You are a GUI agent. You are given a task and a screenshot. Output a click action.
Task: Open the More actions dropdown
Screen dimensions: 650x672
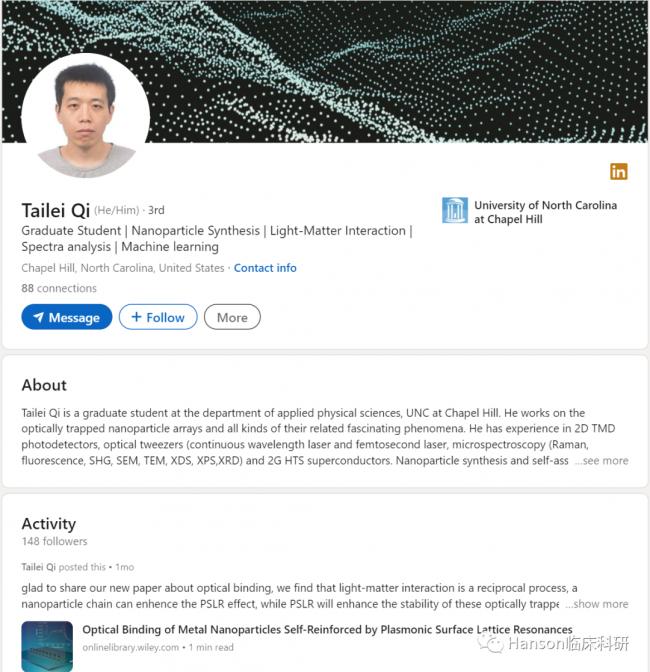[232, 317]
